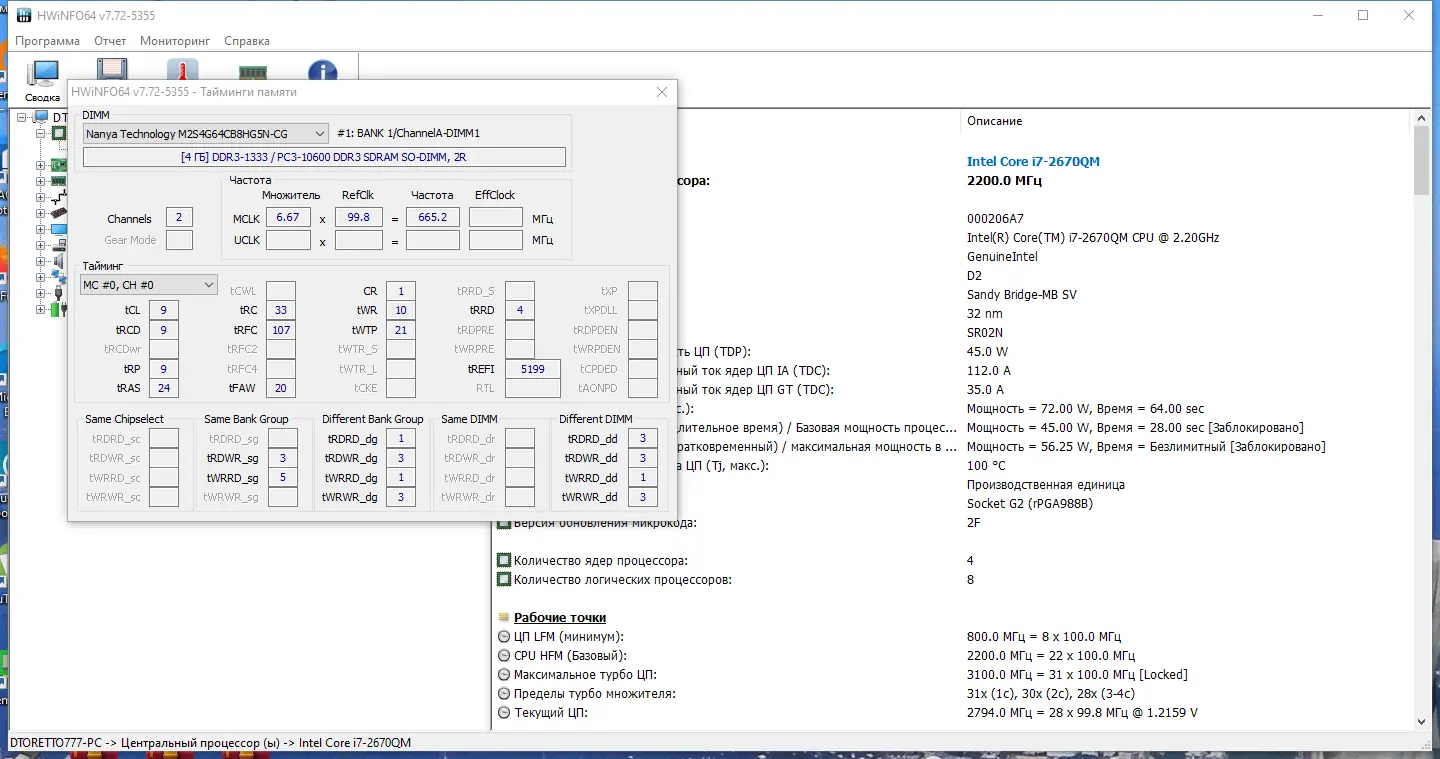Collapse the CPU tree node

click(41, 133)
